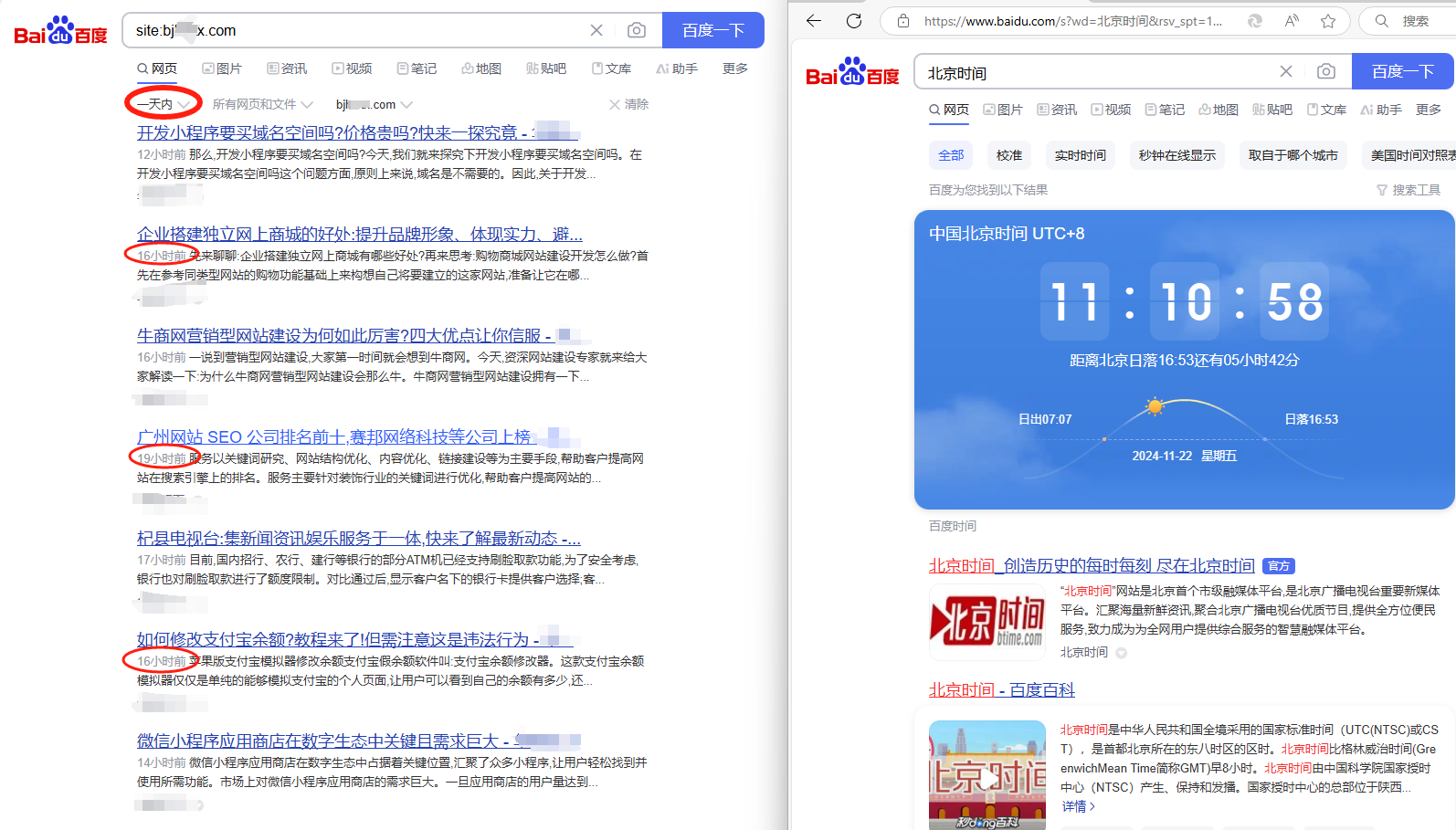Click the sun icon on sunrise curve
Screen dimensions: 1456x830
click(x=1155, y=405)
